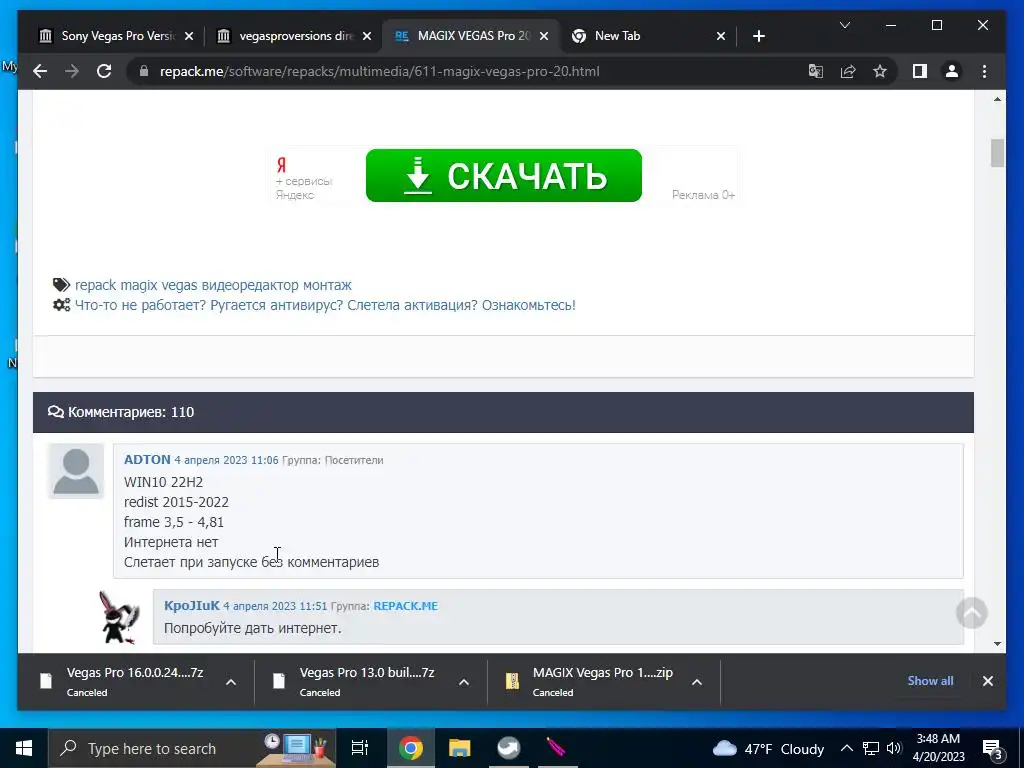
Task: Open the 'vegas' tag link
Action: [x=179, y=285]
